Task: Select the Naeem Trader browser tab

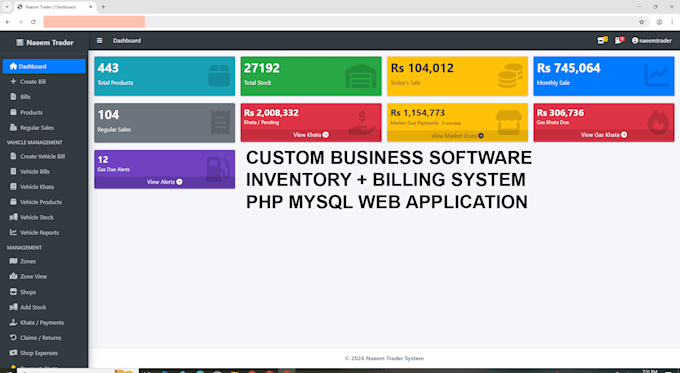Action: tap(56, 7)
